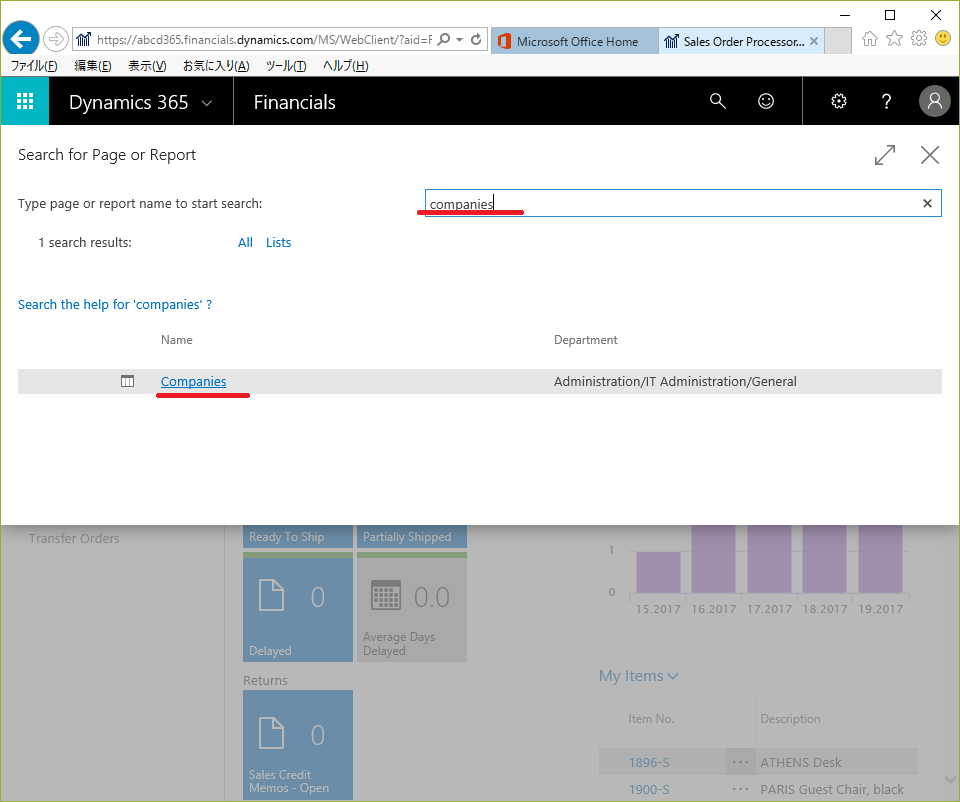Click the Delayed document tile

(x=298, y=607)
